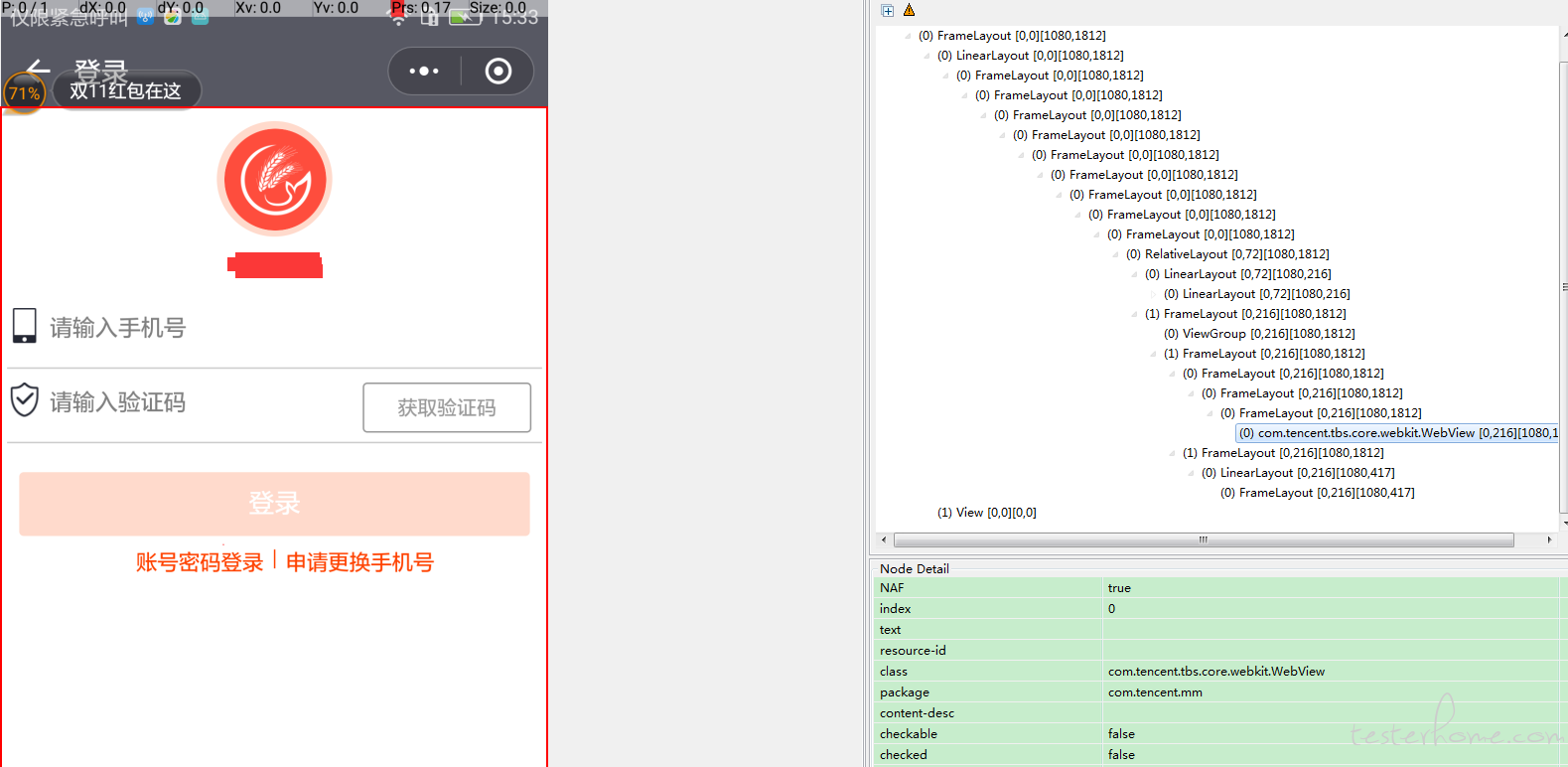The width and height of the screenshot is (1568, 767).
Task: Open the 申请更换手机号 link
Action: tap(359, 562)
